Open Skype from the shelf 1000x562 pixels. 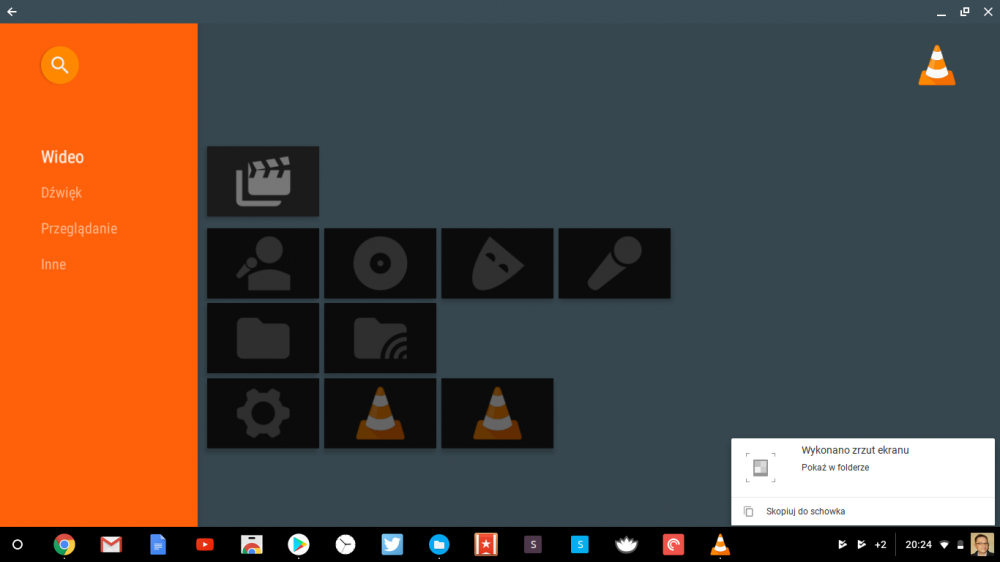580,545
